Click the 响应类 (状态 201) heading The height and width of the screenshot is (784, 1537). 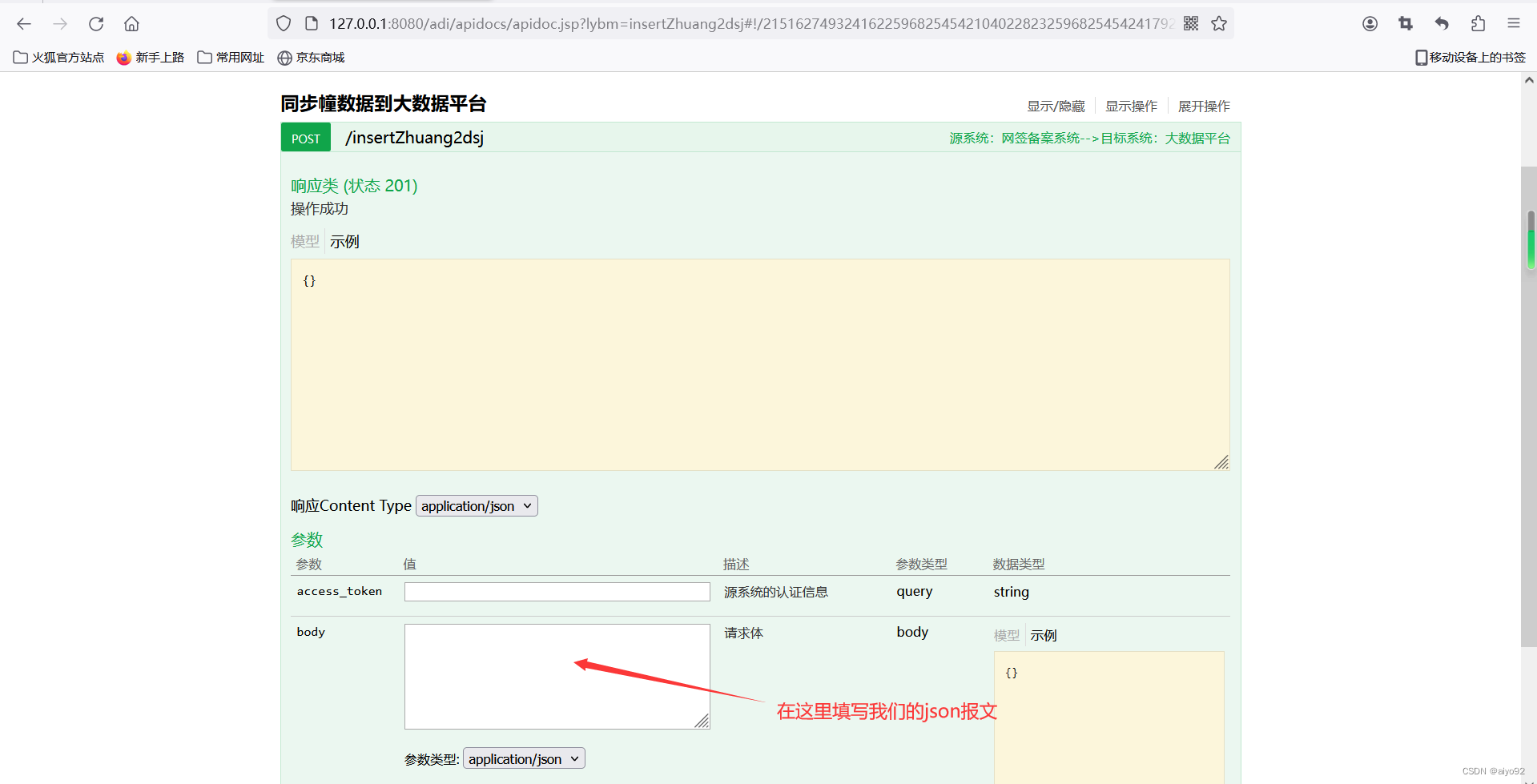pyautogui.click(x=354, y=186)
